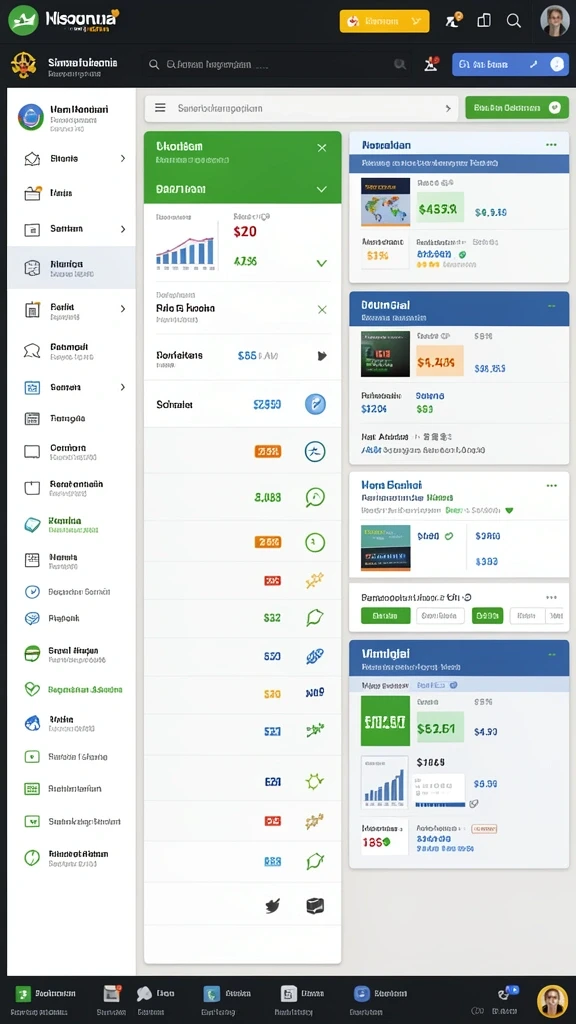Open the user avatar in top-right corner

554,21
